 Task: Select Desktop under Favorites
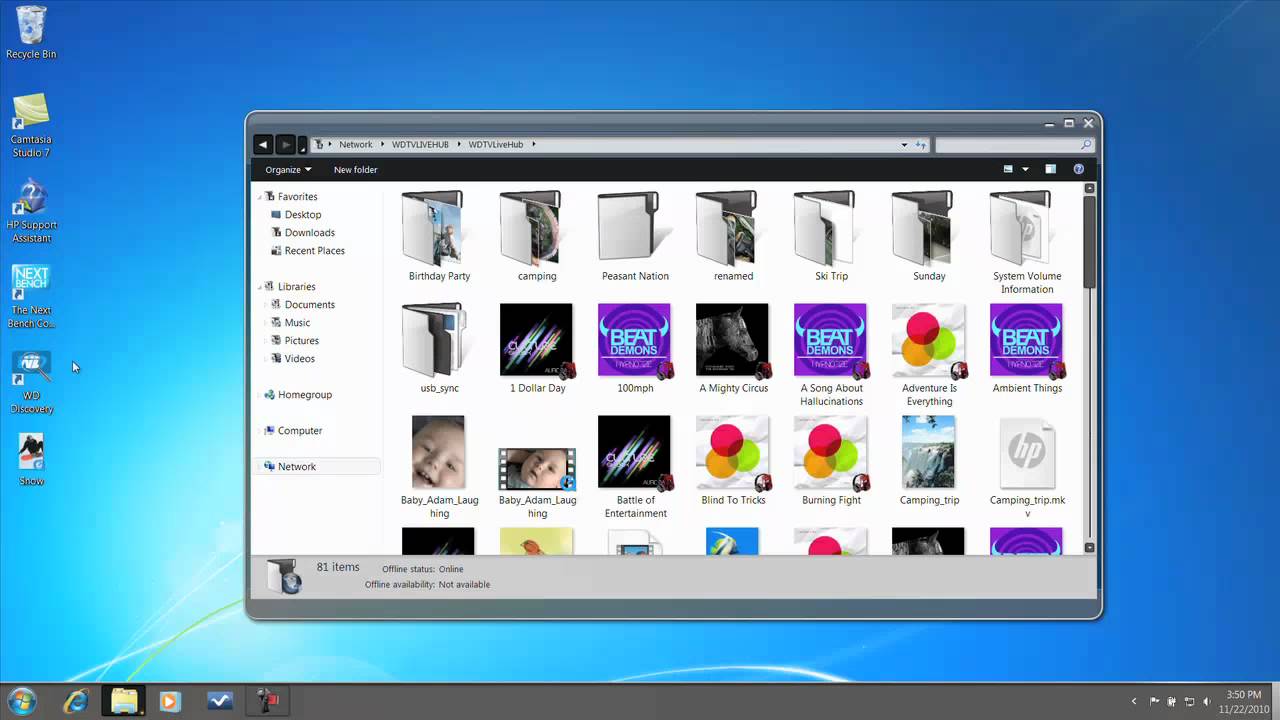[x=303, y=215]
